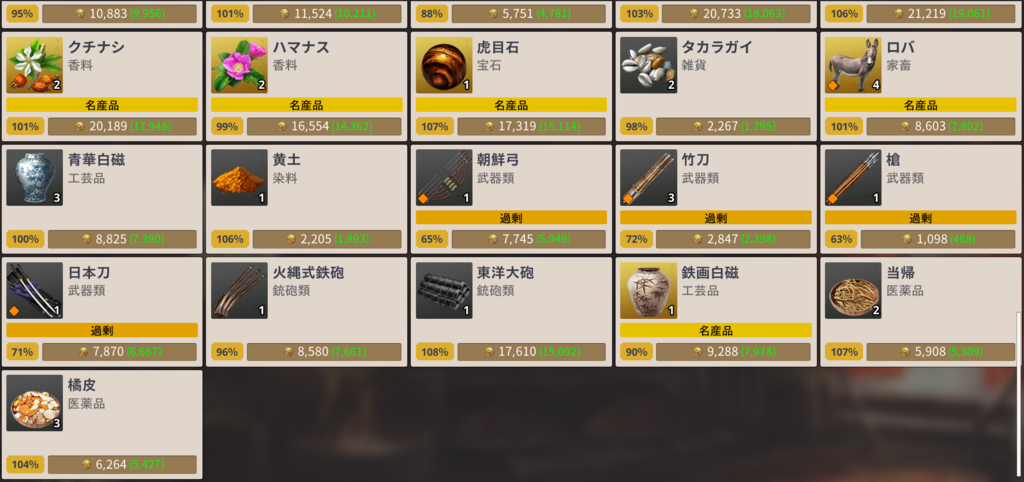Select the 火縄式鉄砲 matchlock gun icon
The image size is (1024, 482).
click(x=239, y=291)
